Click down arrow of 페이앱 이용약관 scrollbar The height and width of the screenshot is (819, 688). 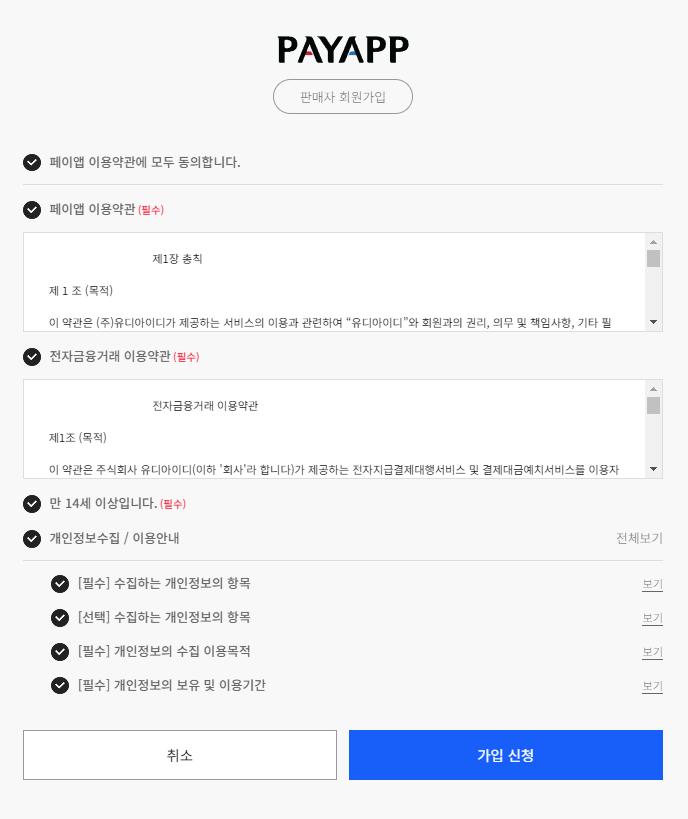click(x=654, y=322)
